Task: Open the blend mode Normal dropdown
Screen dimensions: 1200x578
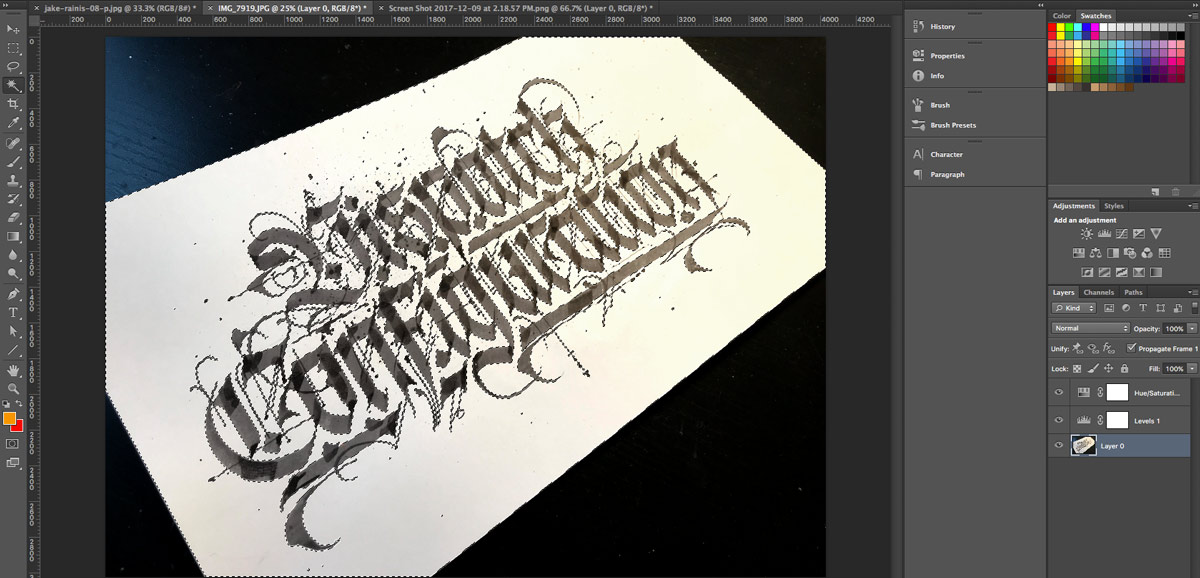Action: coord(1090,328)
